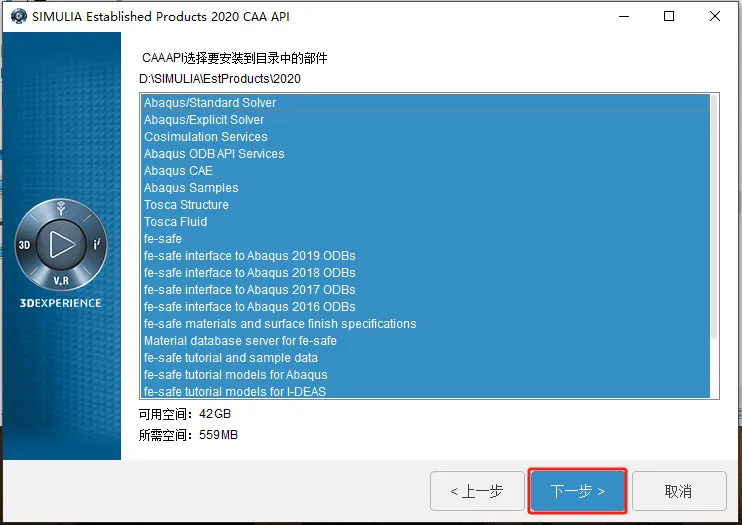Click the 3D quadrant of compass
This screenshot has height=525, width=742.
(x=24, y=245)
